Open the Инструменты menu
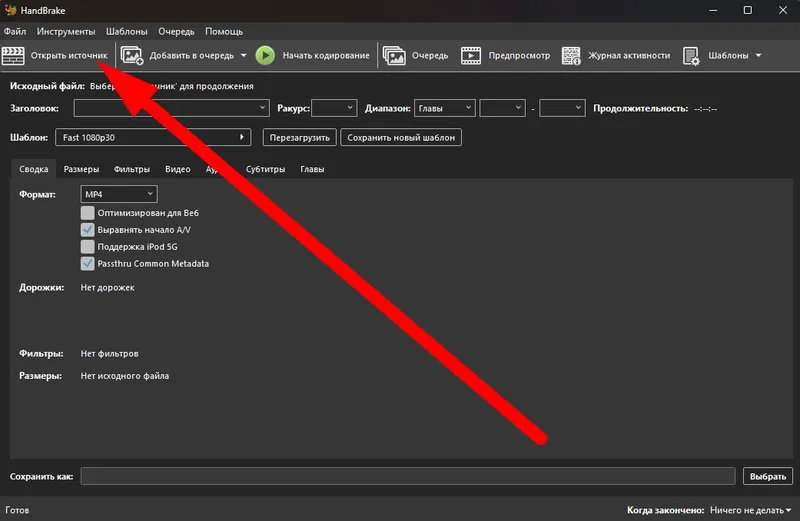This screenshot has height=521, width=800. [x=66, y=31]
